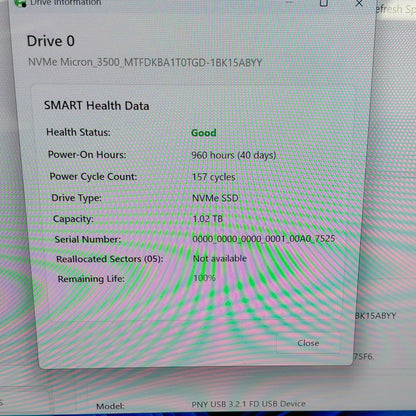Click the serial number value text
The width and height of the screenshot is (416, 416).
[x=264, y=239]
